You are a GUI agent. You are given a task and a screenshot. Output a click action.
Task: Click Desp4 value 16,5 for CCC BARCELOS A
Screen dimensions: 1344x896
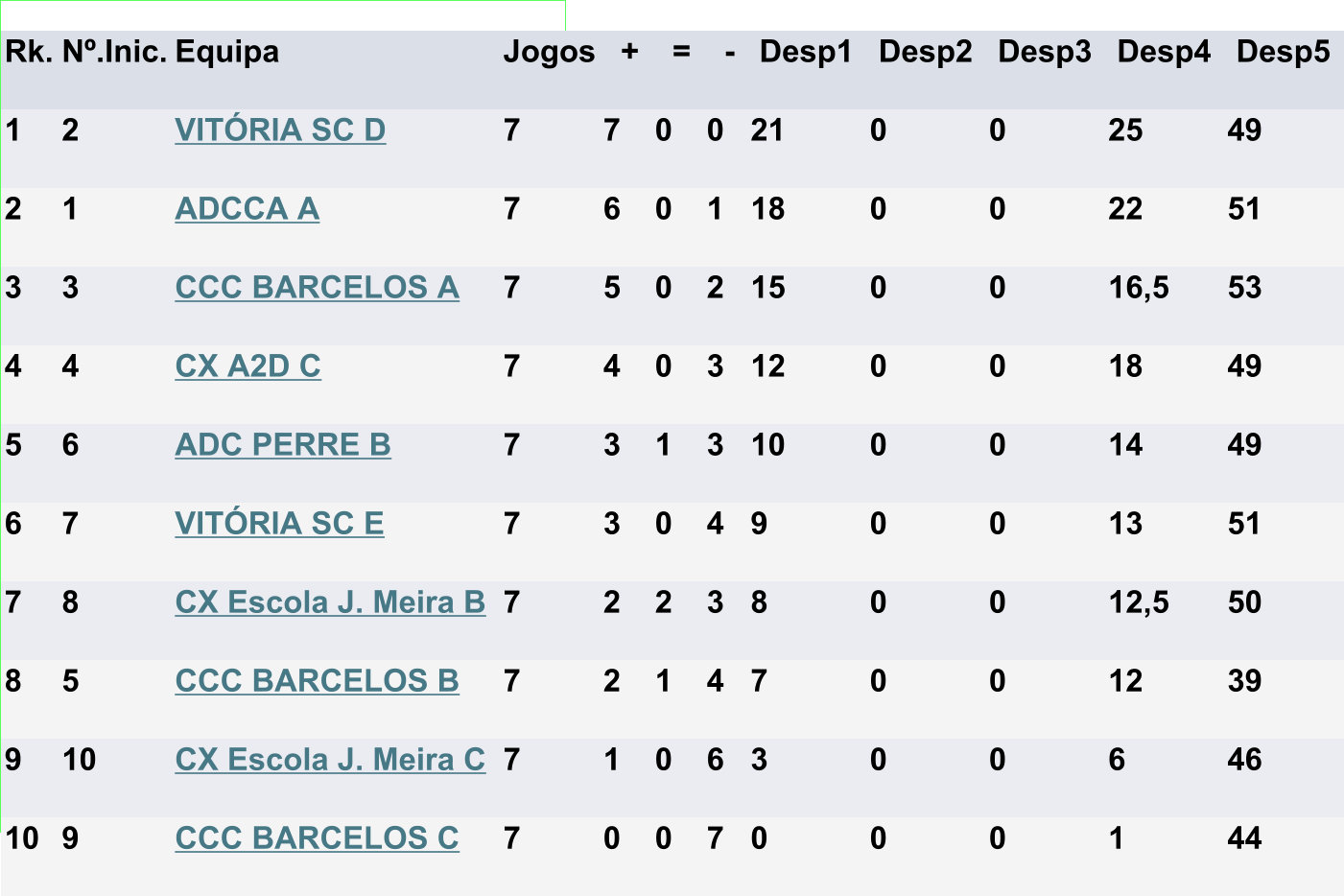click(1139, 288)
